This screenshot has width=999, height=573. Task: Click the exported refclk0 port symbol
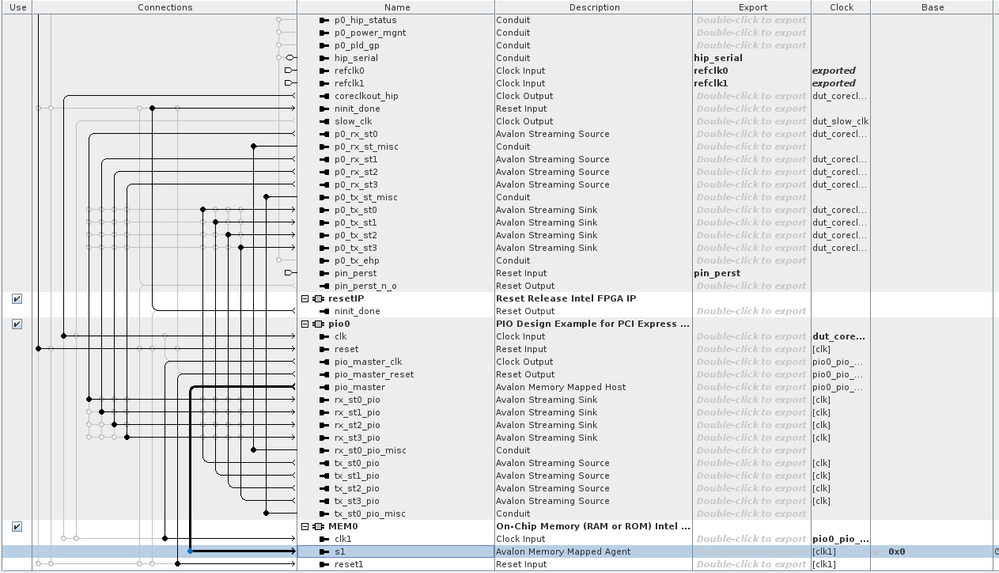click(x=289, y=71)
